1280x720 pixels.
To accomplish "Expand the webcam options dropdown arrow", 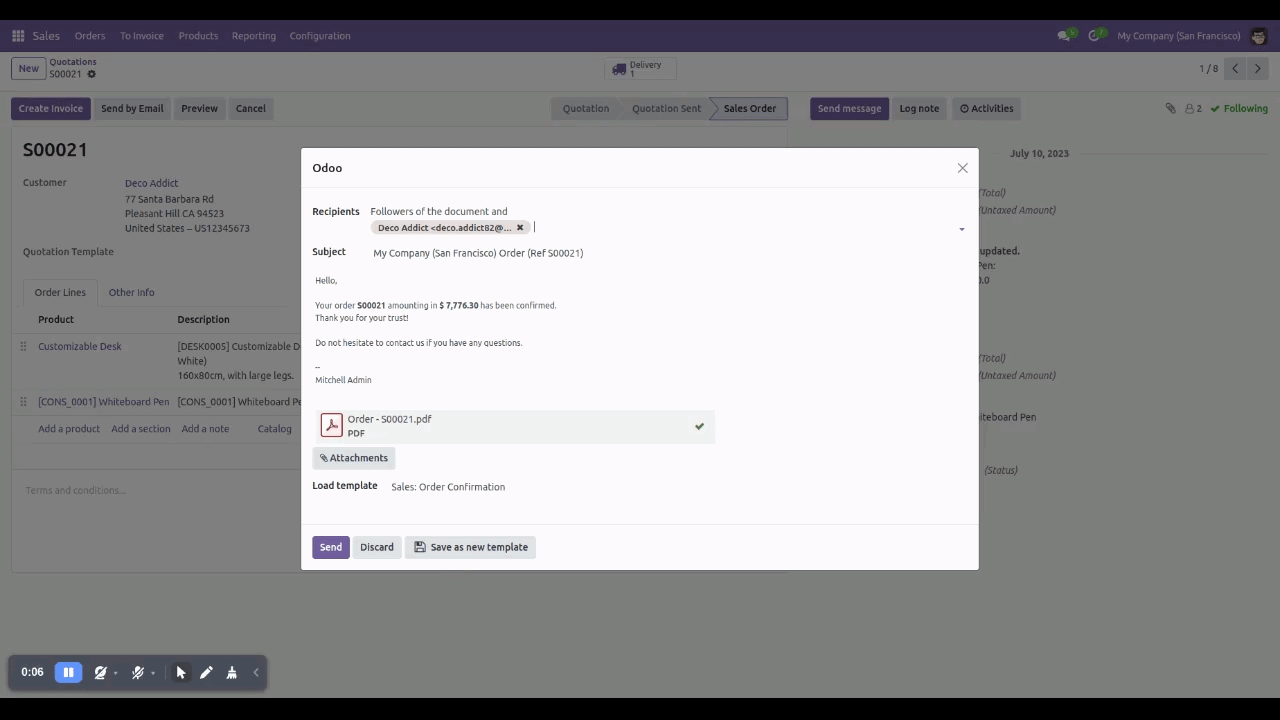I will tap(115, 674).
